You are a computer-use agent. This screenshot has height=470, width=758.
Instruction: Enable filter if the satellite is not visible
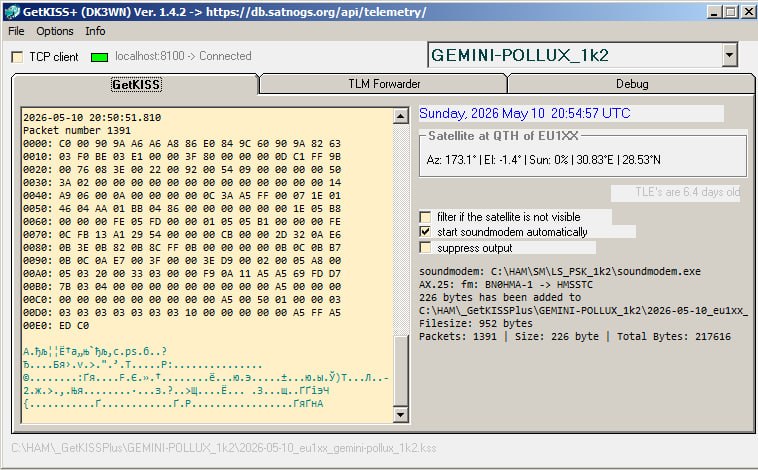[x=425, y=217]
